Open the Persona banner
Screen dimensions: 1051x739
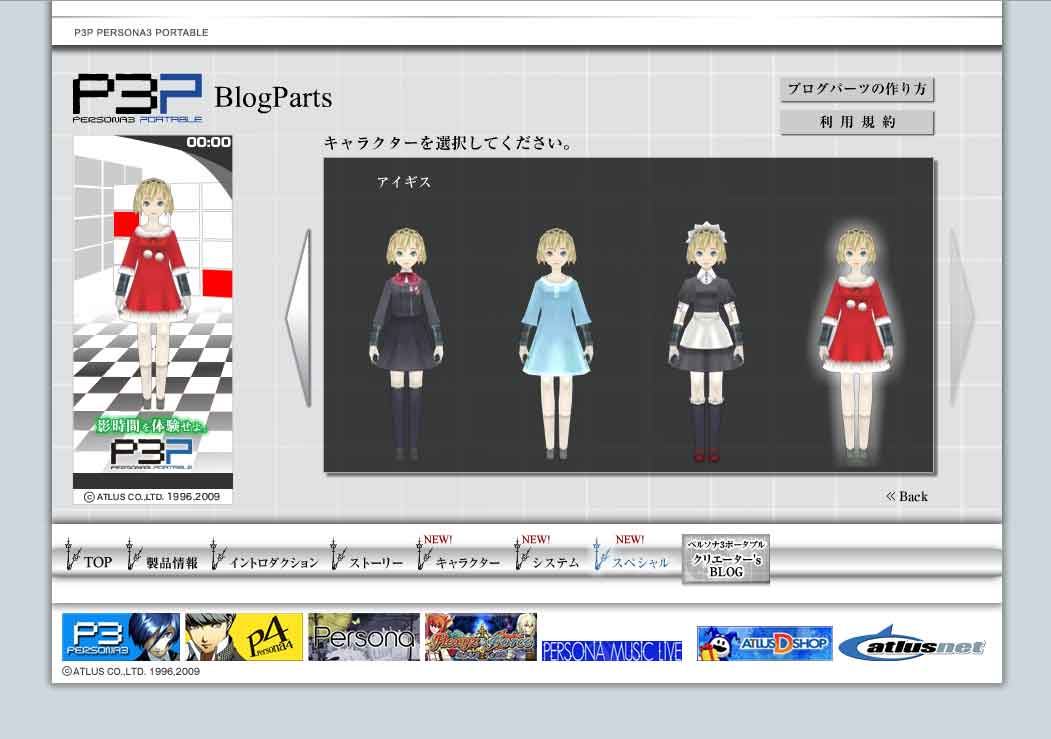tap(364, 636)
